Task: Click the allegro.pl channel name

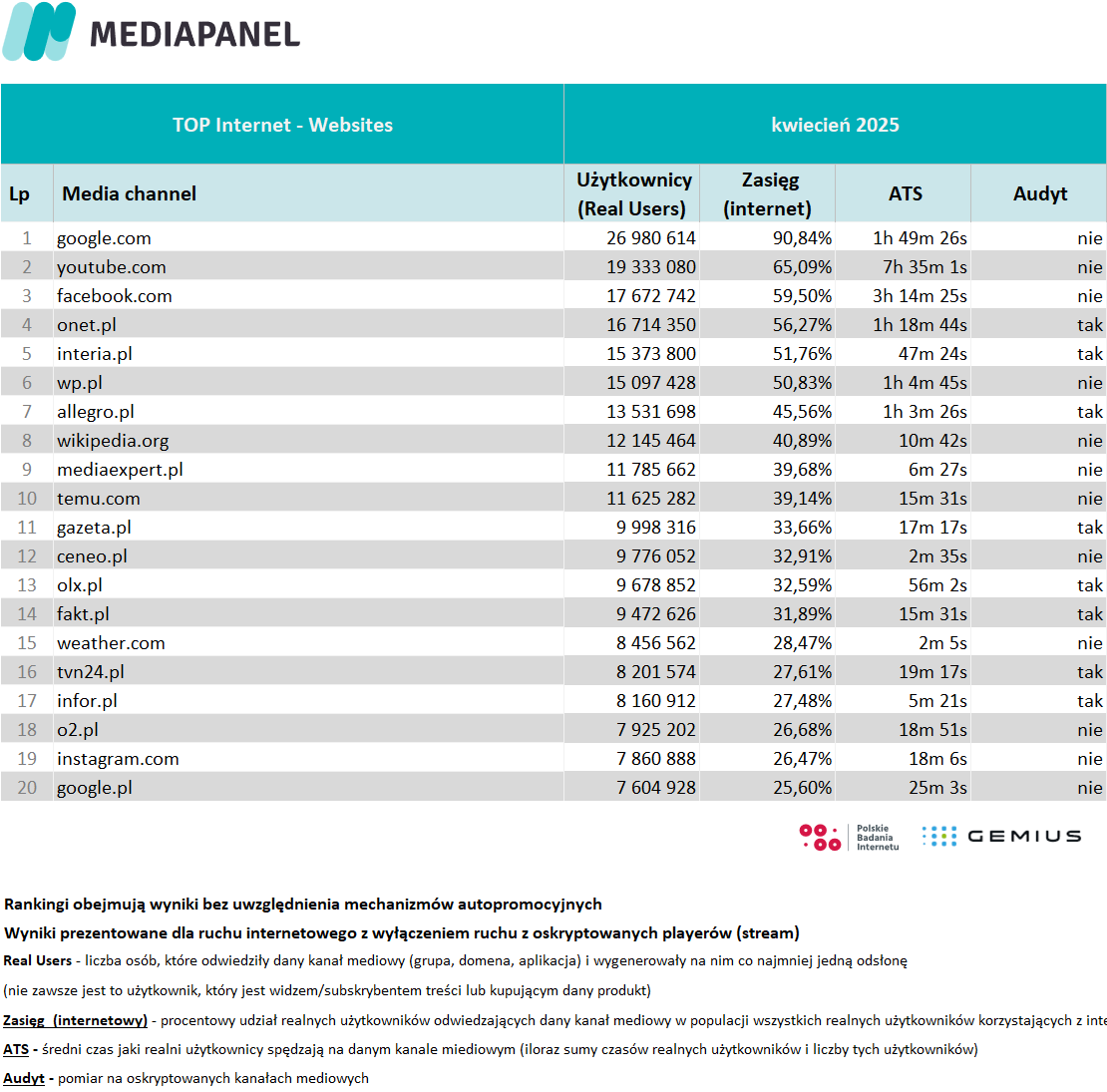Action: [96, 412]
